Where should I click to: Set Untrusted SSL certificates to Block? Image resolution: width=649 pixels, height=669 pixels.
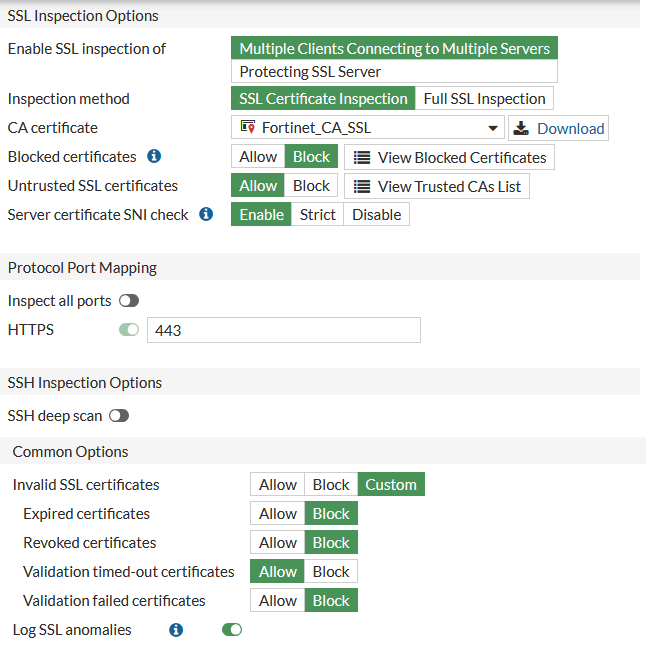(311, 186)
